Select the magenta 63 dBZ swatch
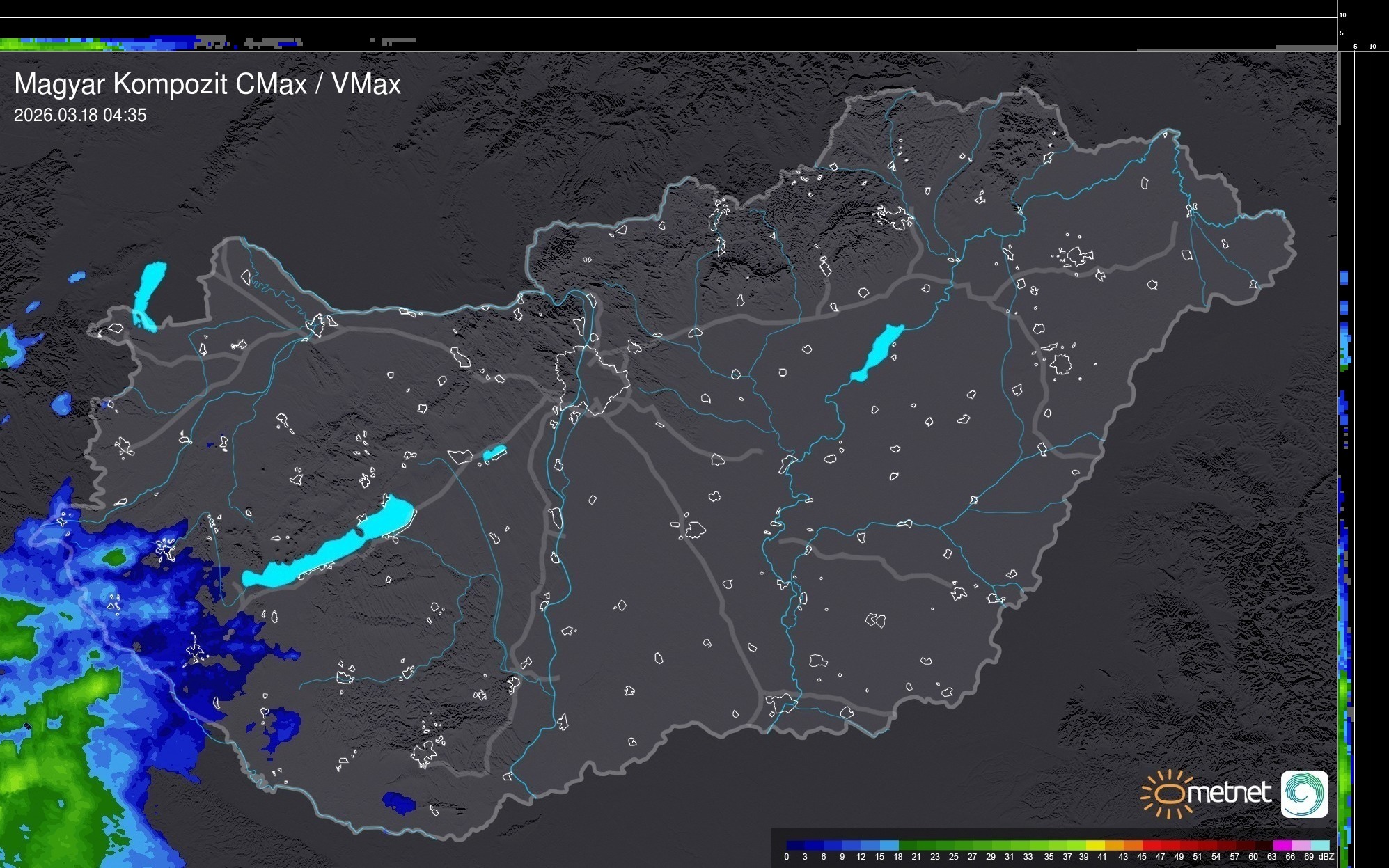The image size is (1389, 868). click(1282, 845)
